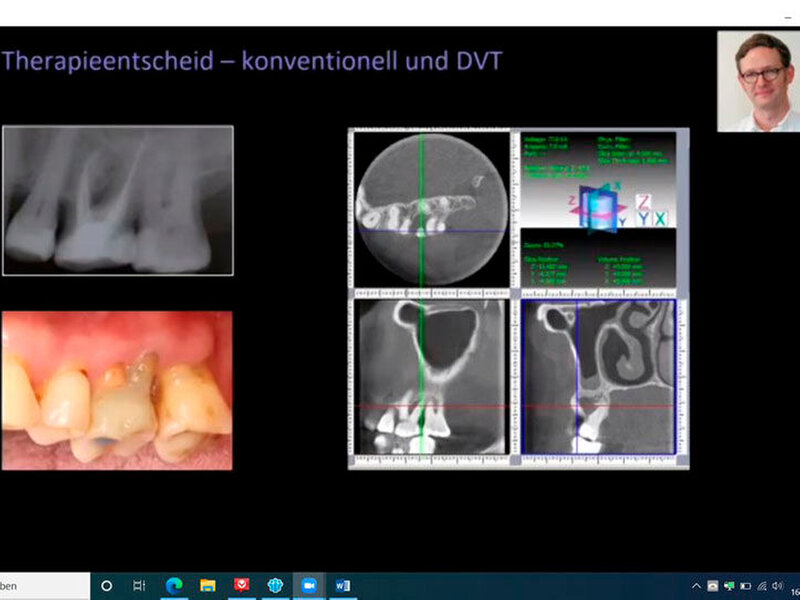The image size is (800, 600).
Task: Click the Windows search box
Action: (40, 585)
